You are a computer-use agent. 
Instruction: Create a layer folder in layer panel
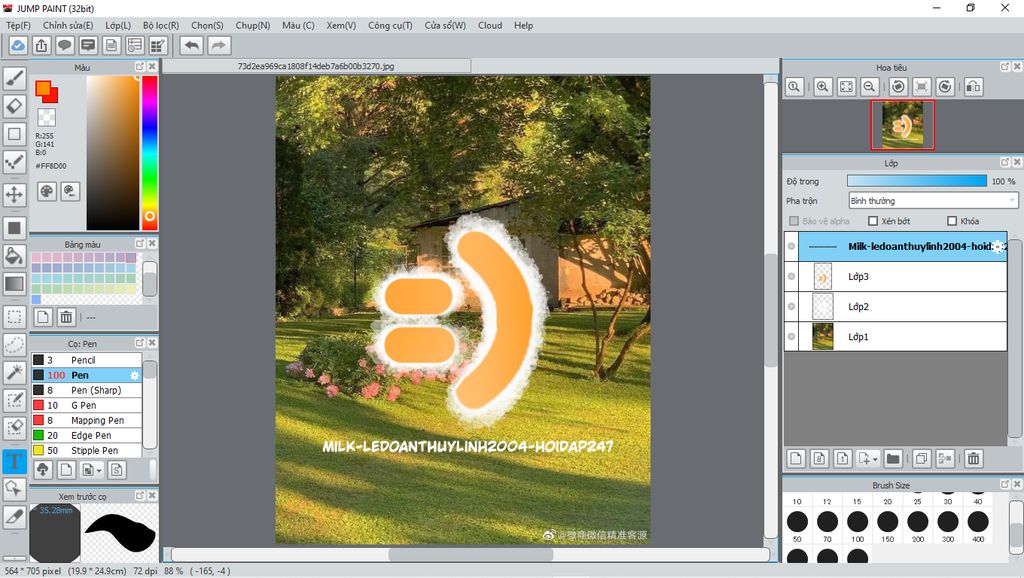[893, 458]
